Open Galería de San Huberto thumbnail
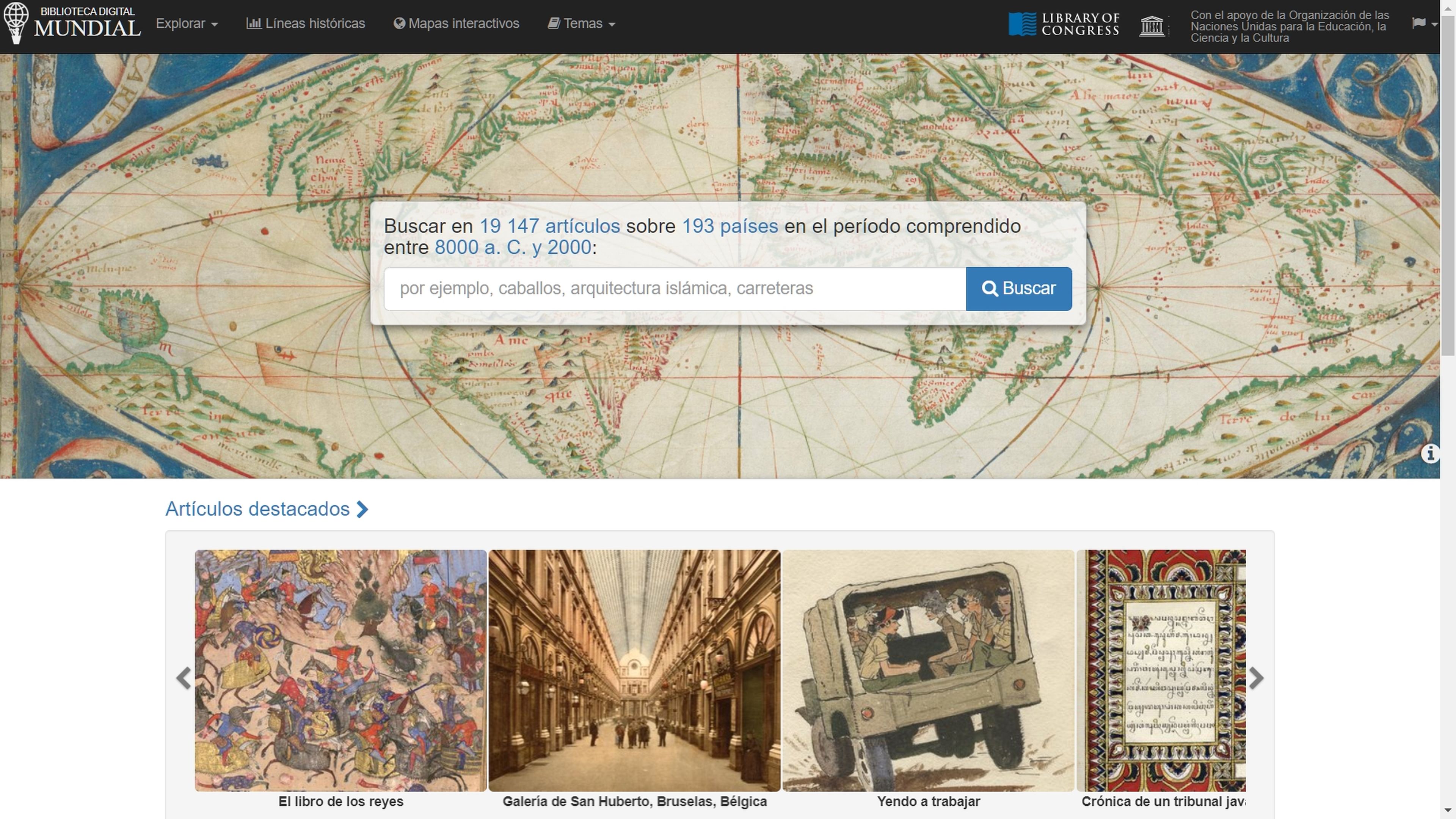Viewport: 1456px width, 819px height. pos(634,670)
